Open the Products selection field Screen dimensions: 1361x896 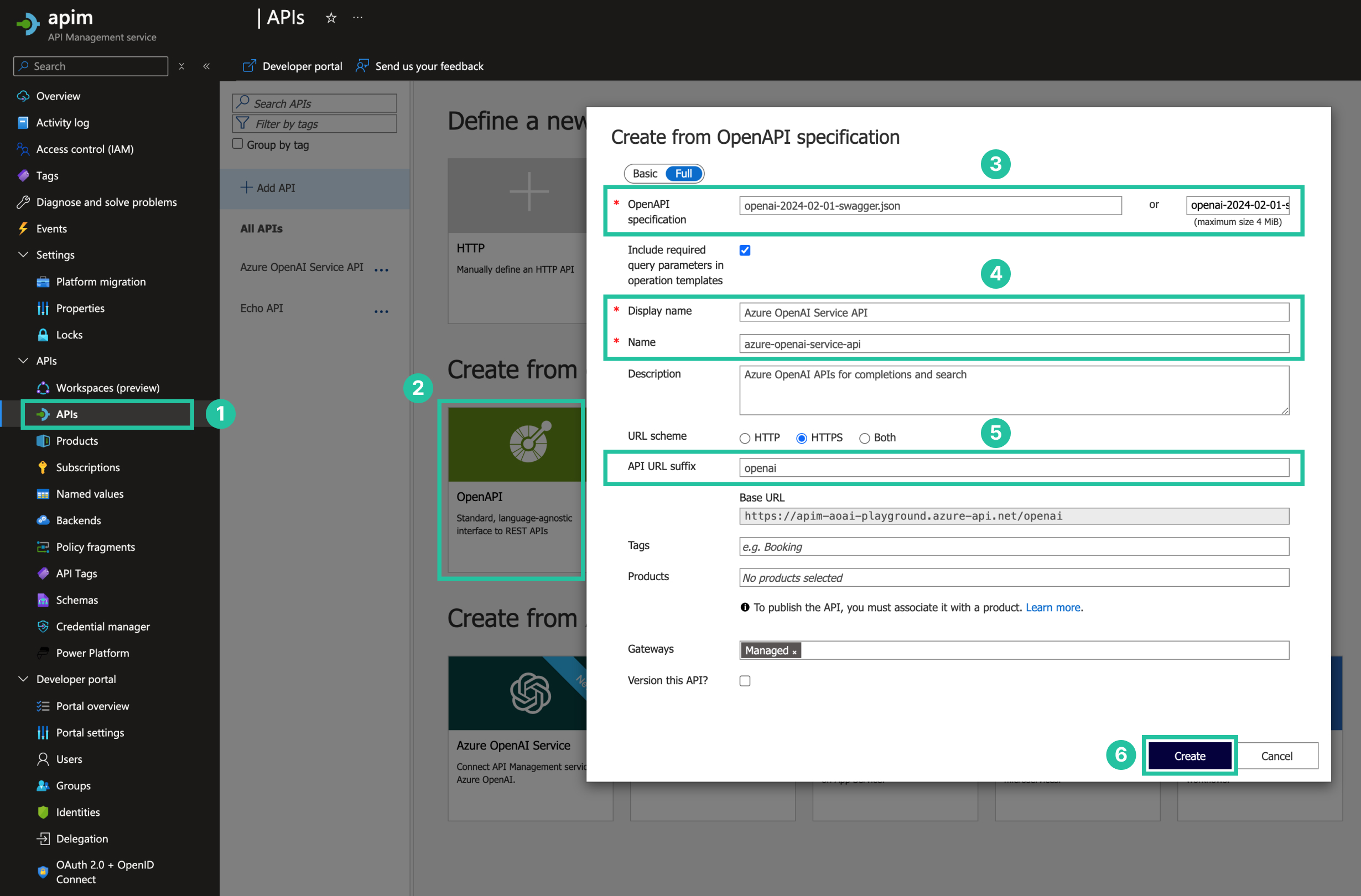click(1014, 577)
